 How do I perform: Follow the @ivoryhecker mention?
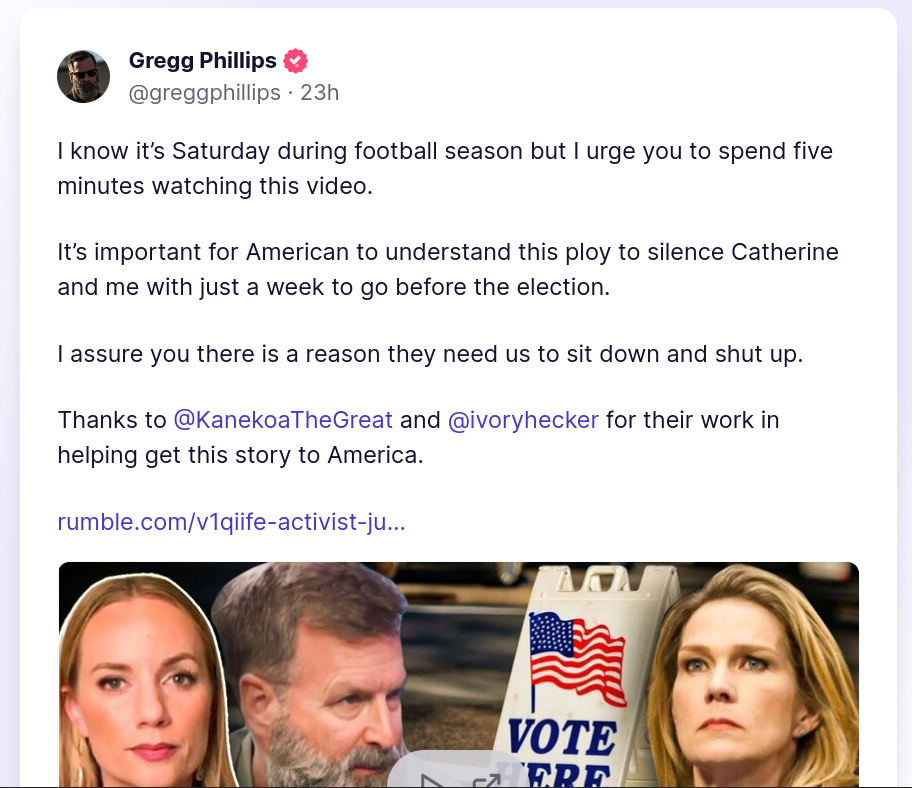(523, 420)
